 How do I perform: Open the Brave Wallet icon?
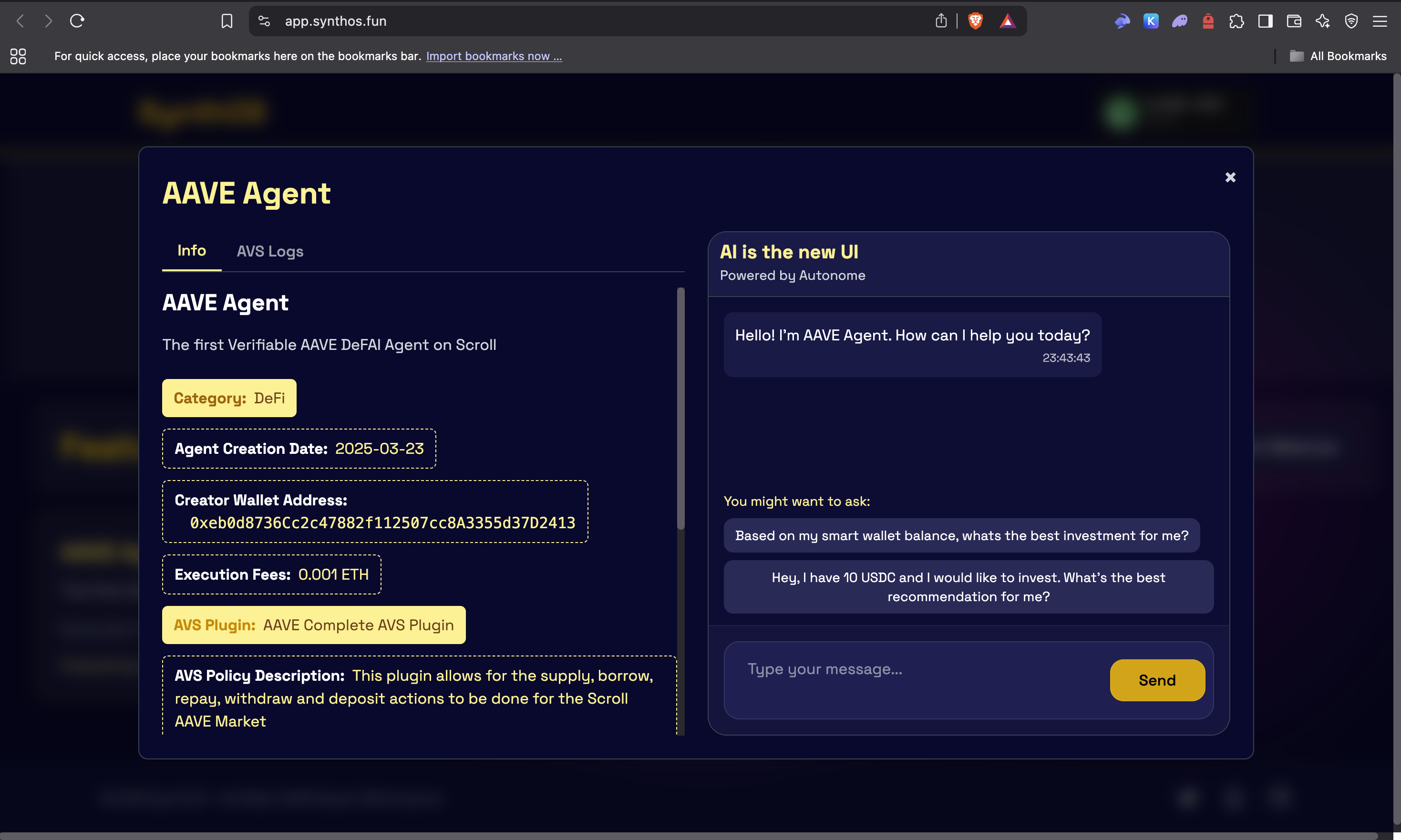coord(1294,21)
